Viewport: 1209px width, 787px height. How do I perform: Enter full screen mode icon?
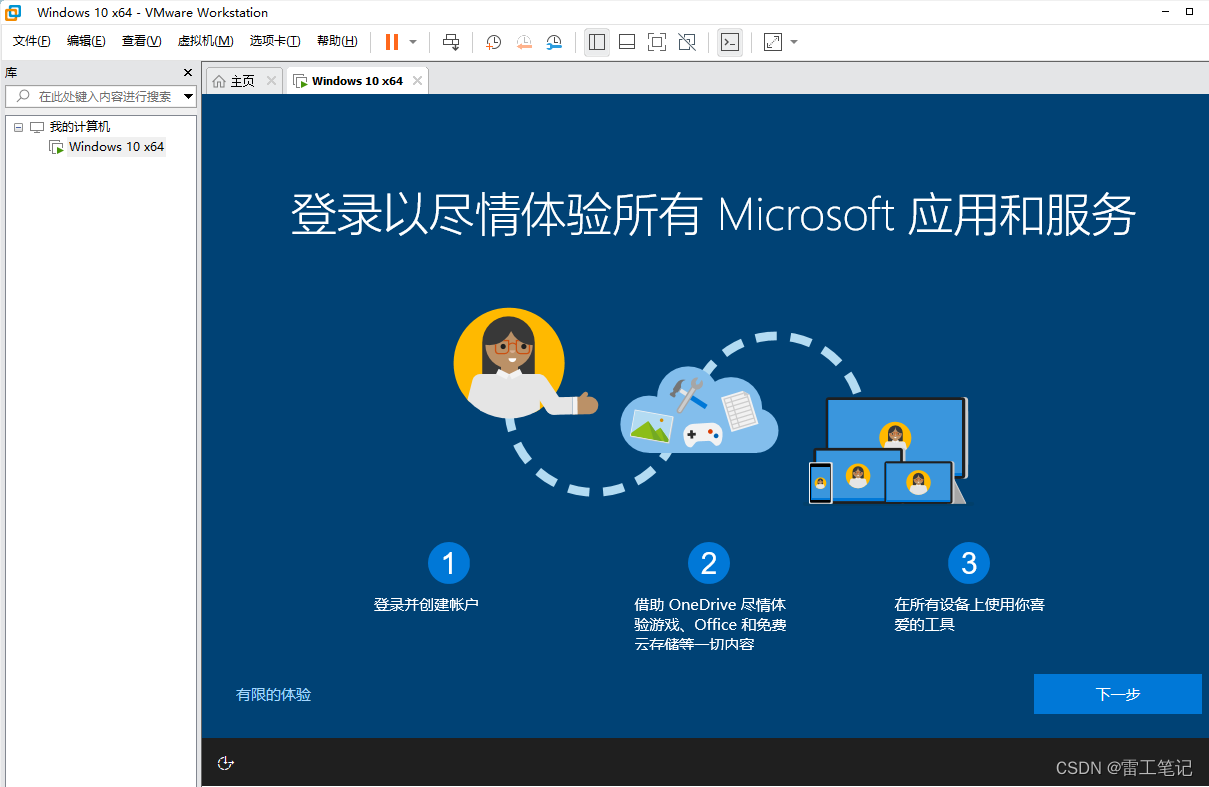[x=657, y=42]
